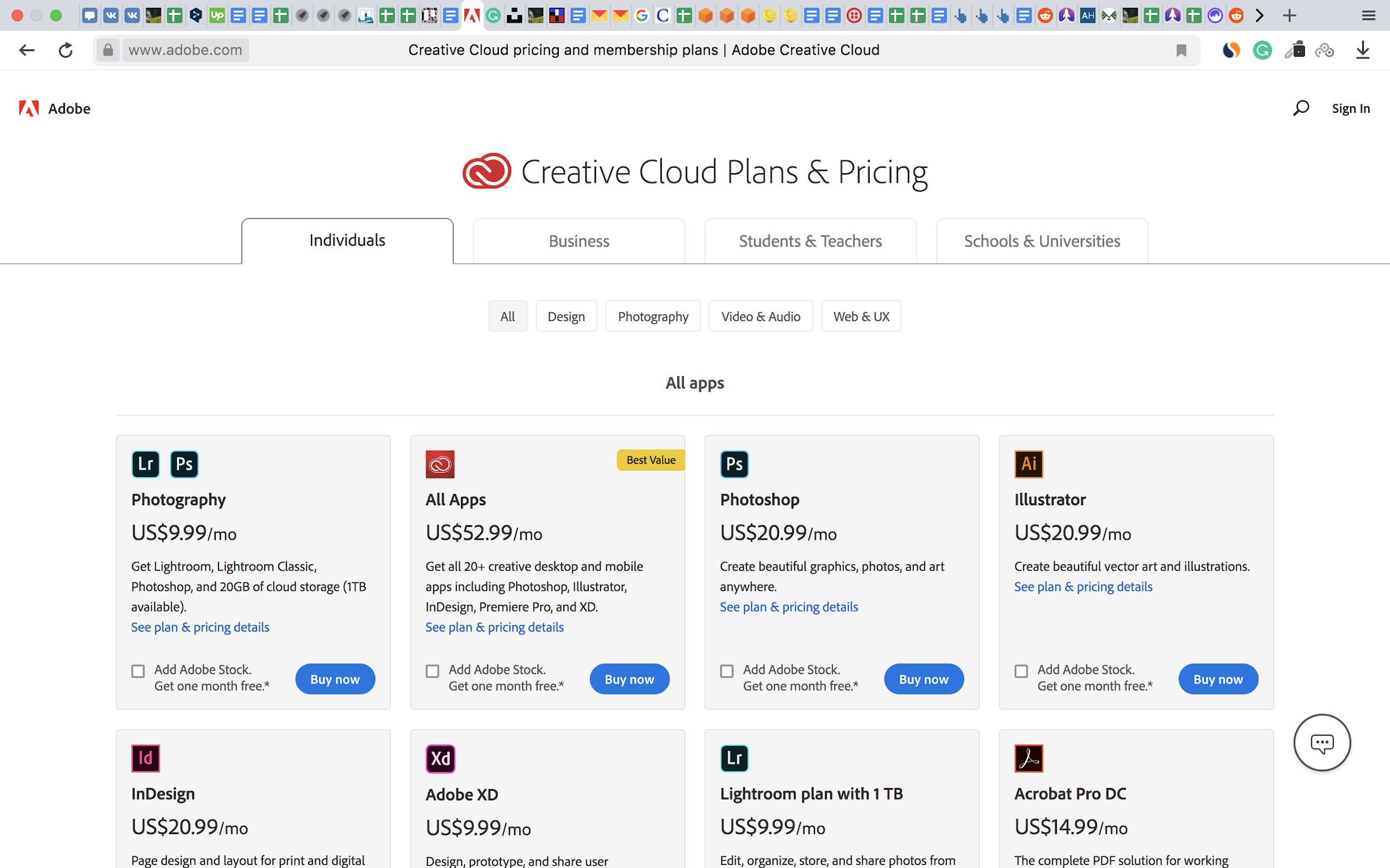This screenshot has width=1390, height=868.
Task: Check Add Adobe Stock on the Illustrator card
Action: click(x=1021, y=671)
